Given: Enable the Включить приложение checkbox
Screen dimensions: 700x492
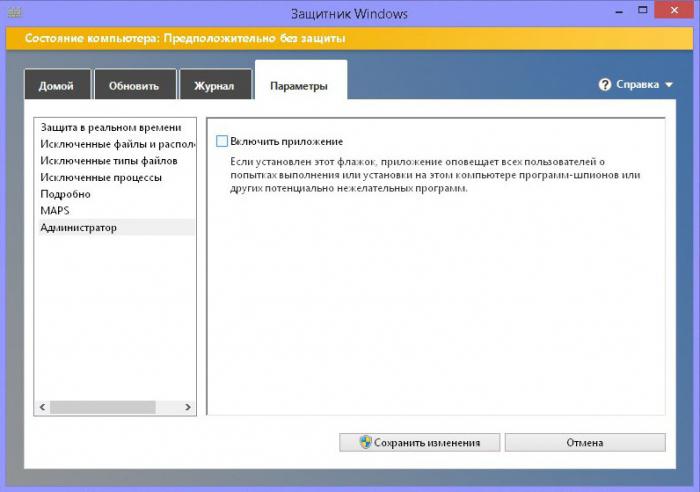Looking at the screenshot, I should (222, 141).
